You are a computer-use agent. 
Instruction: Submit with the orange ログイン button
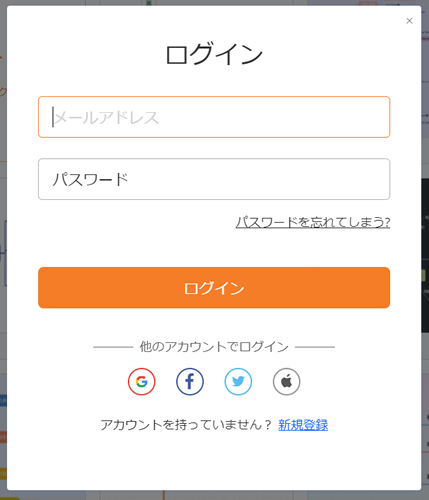click(214, 288)
